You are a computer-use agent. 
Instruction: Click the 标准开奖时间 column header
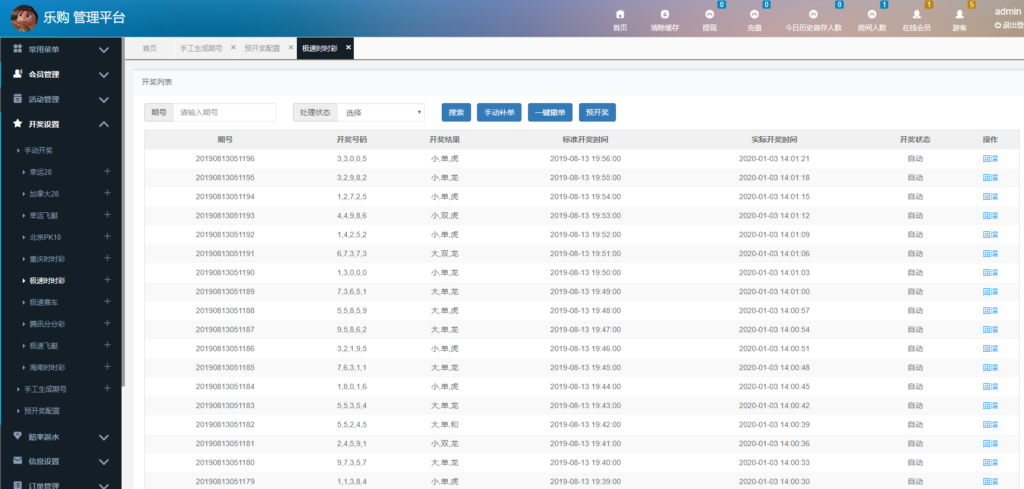point(585,140)
